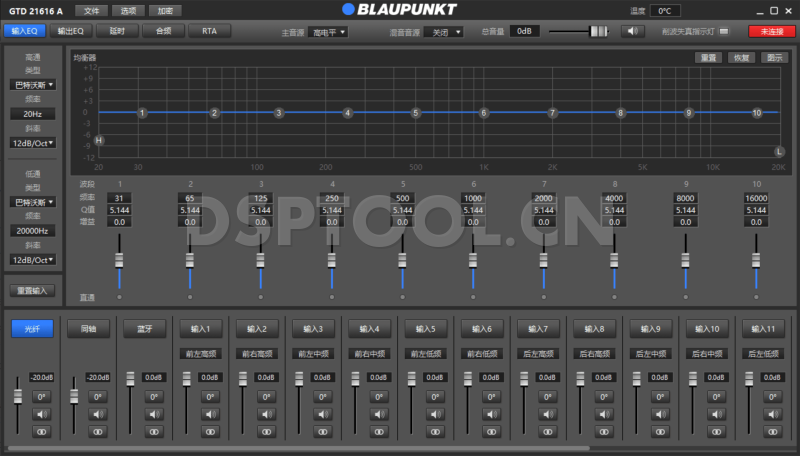Toggle the 直通 bypass dot for band 5

click(x=403, y=297)
